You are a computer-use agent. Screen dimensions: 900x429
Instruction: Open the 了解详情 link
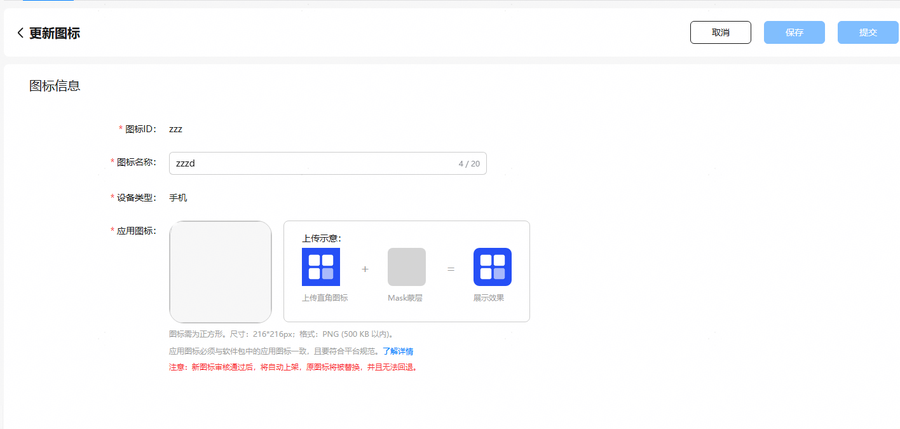coord(398,352)
